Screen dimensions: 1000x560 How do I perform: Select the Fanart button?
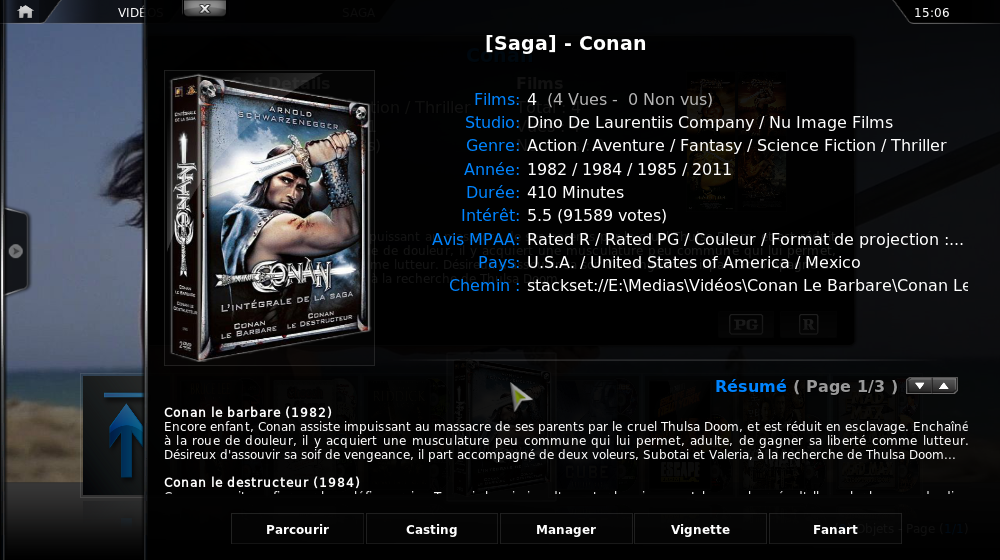pos(835,529)
